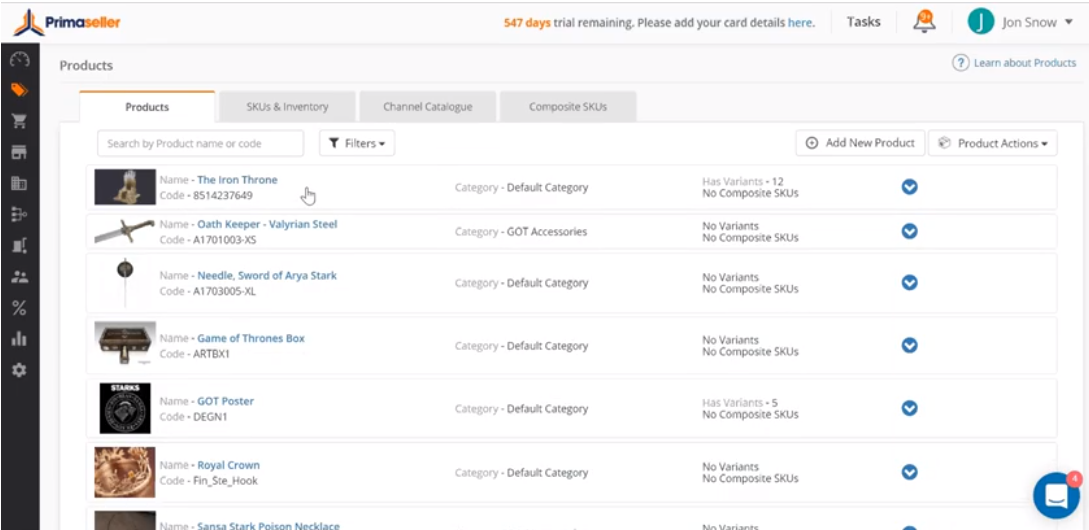
Task: Open the storefront icon in sidebar
Action: 19,152
